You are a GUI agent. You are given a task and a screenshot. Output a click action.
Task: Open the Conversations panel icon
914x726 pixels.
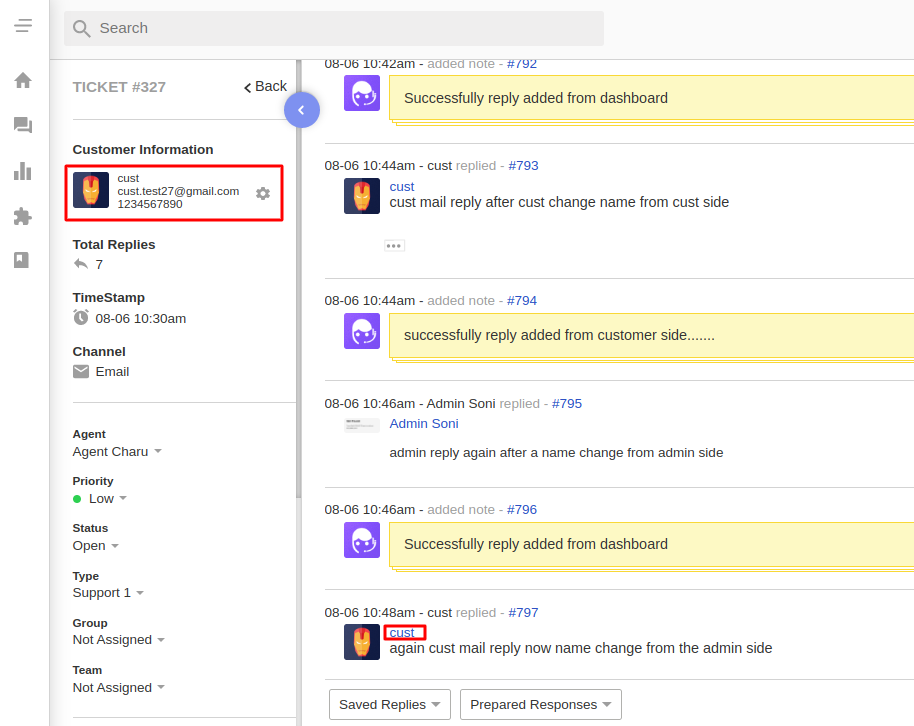22,125
